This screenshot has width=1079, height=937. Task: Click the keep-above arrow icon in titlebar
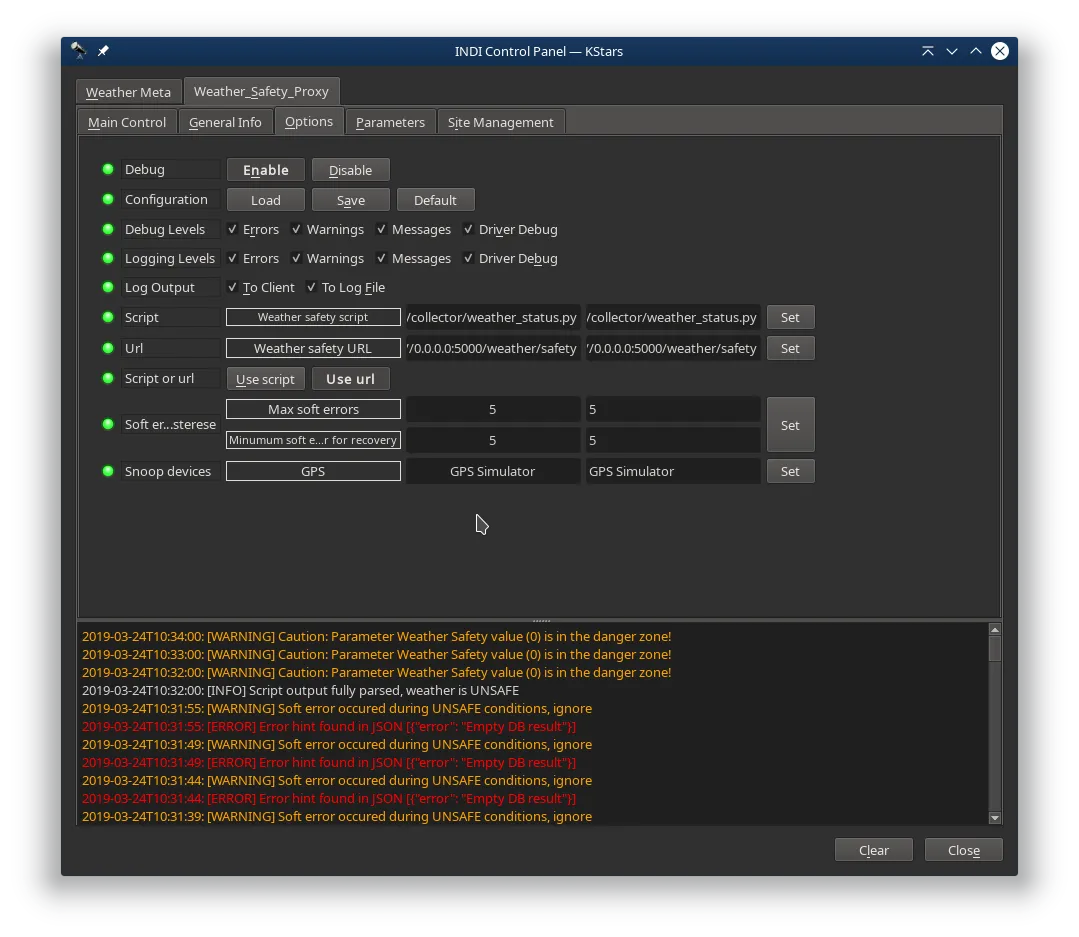(928, 51)
